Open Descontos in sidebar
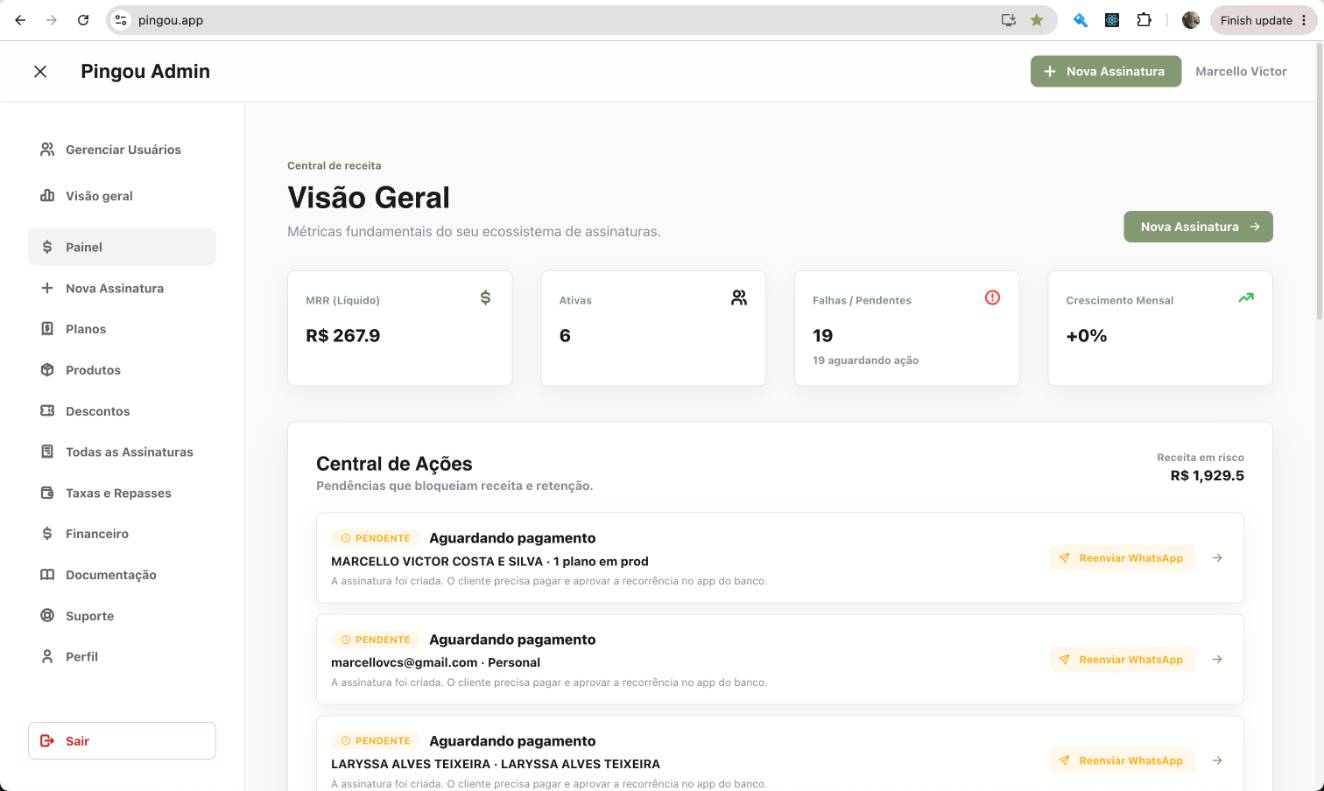This screenshot has width=1324, height=791. (x=122, y=411)
